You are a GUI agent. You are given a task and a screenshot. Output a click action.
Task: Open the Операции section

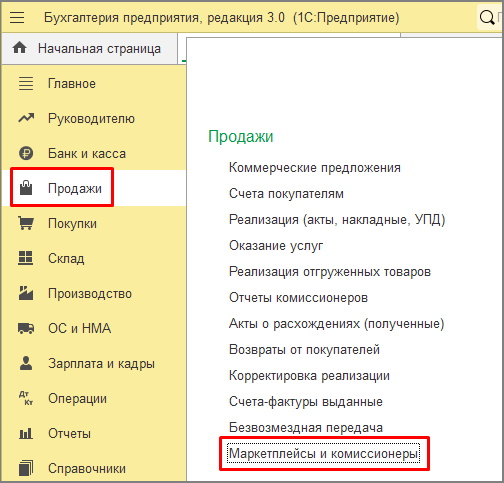[x=77, y=398]
